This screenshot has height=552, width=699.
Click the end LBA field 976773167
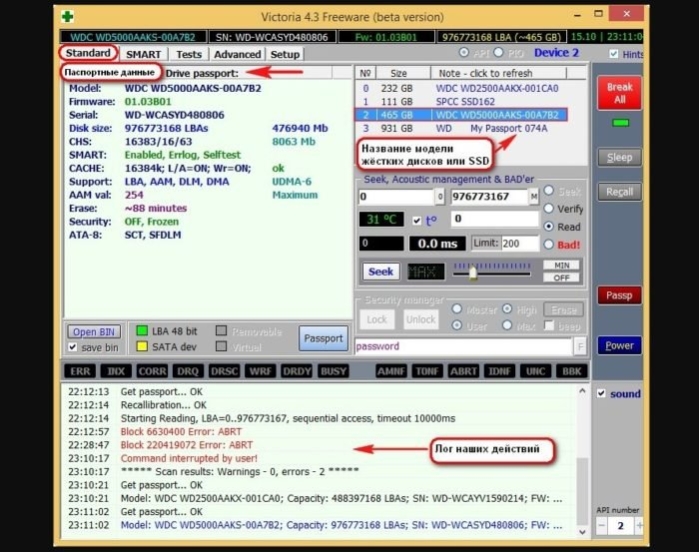coord(489,196)
